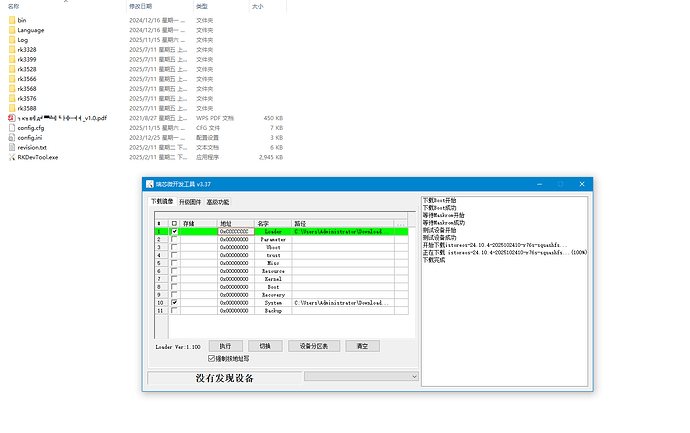Screen dimensions: 690x433
Task: Select the config.cfg file icon
Action: pos(11,128)
